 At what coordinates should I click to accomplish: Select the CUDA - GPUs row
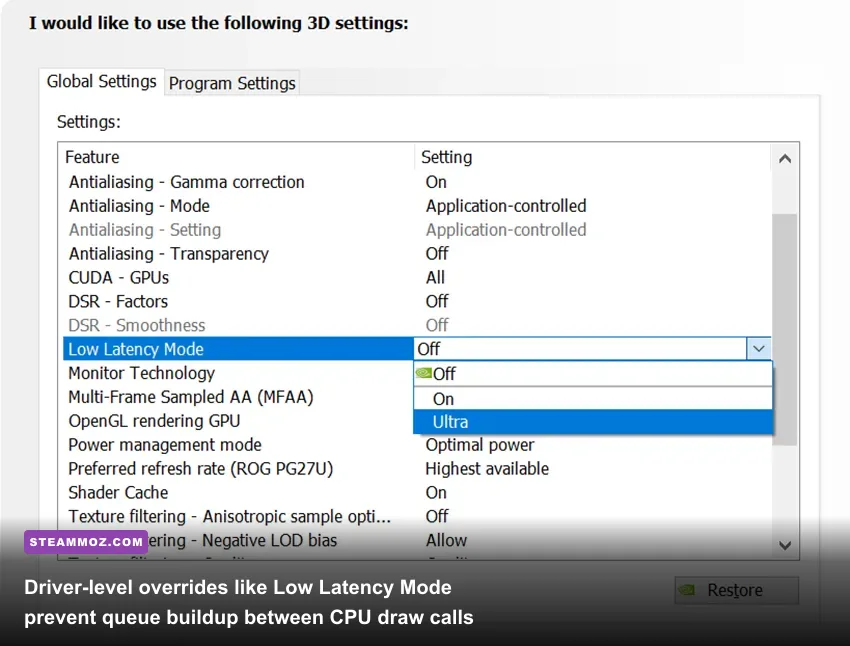point(416,277)
